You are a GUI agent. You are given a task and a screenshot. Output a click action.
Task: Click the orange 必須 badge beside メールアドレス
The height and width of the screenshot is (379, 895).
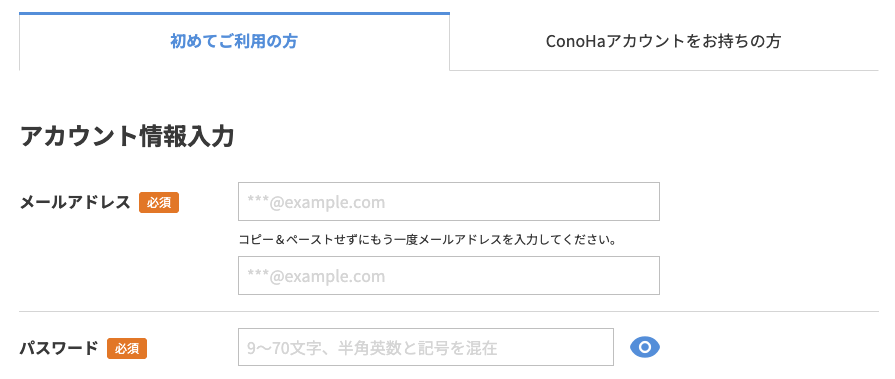tap(159, 203)
